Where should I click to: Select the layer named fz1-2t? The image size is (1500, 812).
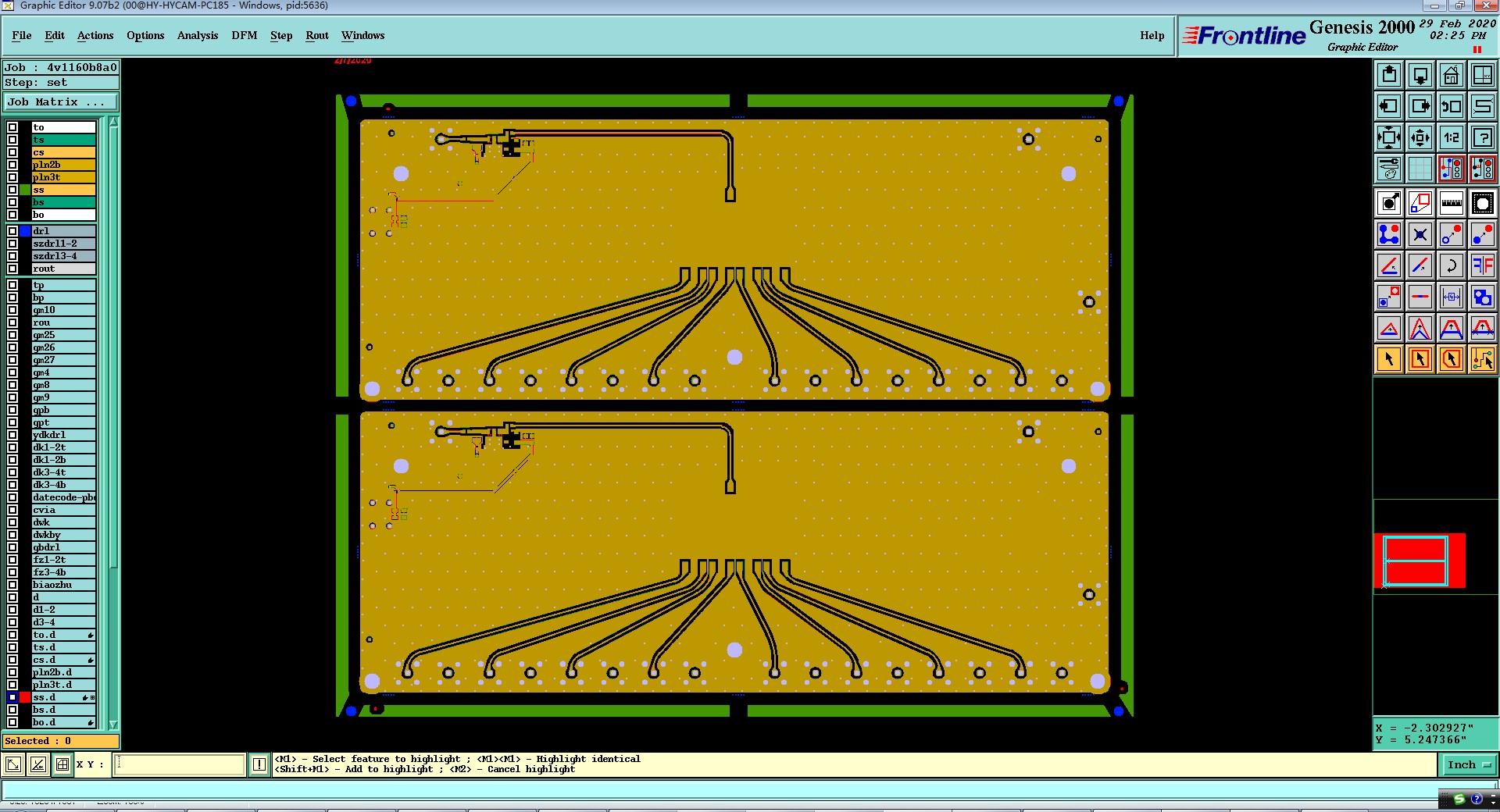tap(63, 560)
